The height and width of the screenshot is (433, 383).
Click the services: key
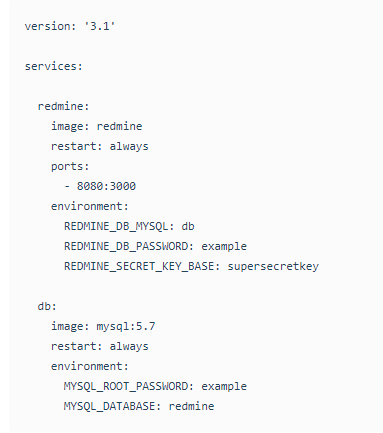pyautogui.click(x=53, y=66)
